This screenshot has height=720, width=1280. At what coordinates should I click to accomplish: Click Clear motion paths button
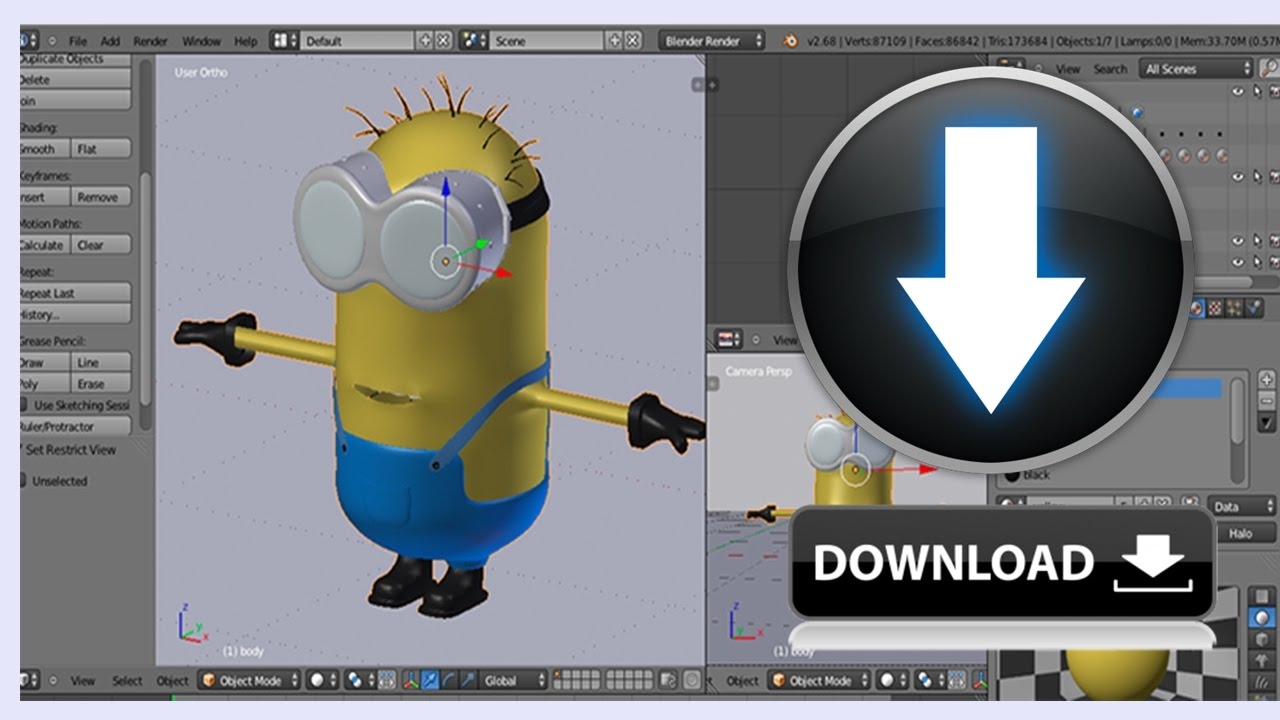(101, 245)
